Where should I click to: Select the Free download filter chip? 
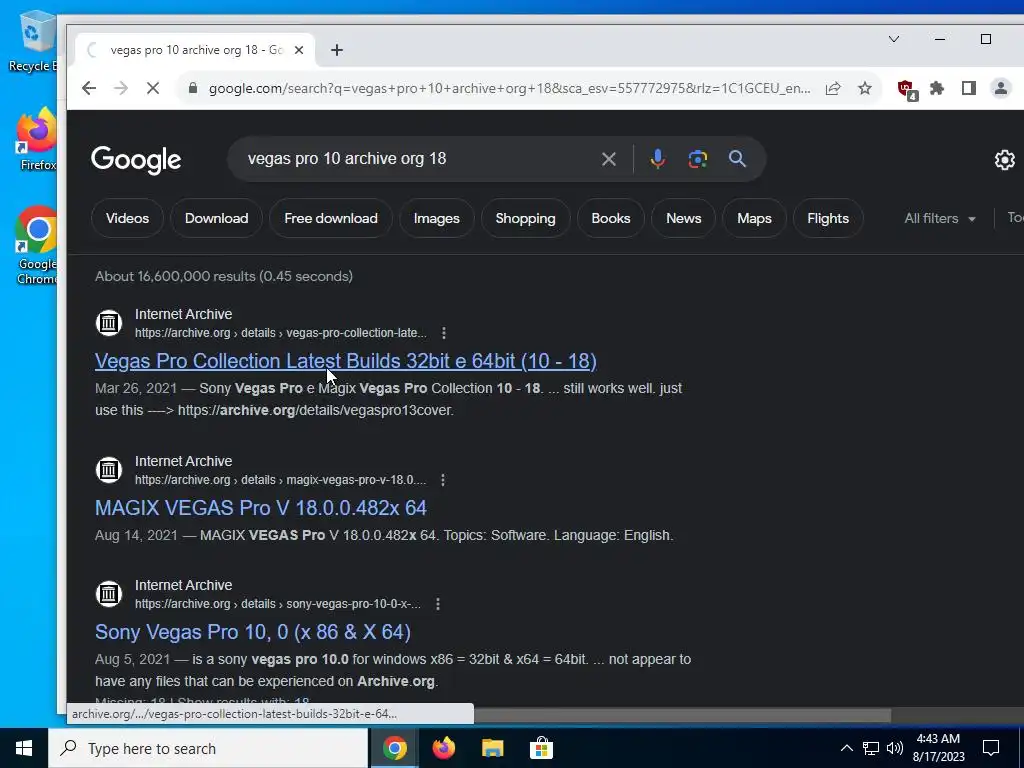(x=330, y=219)
